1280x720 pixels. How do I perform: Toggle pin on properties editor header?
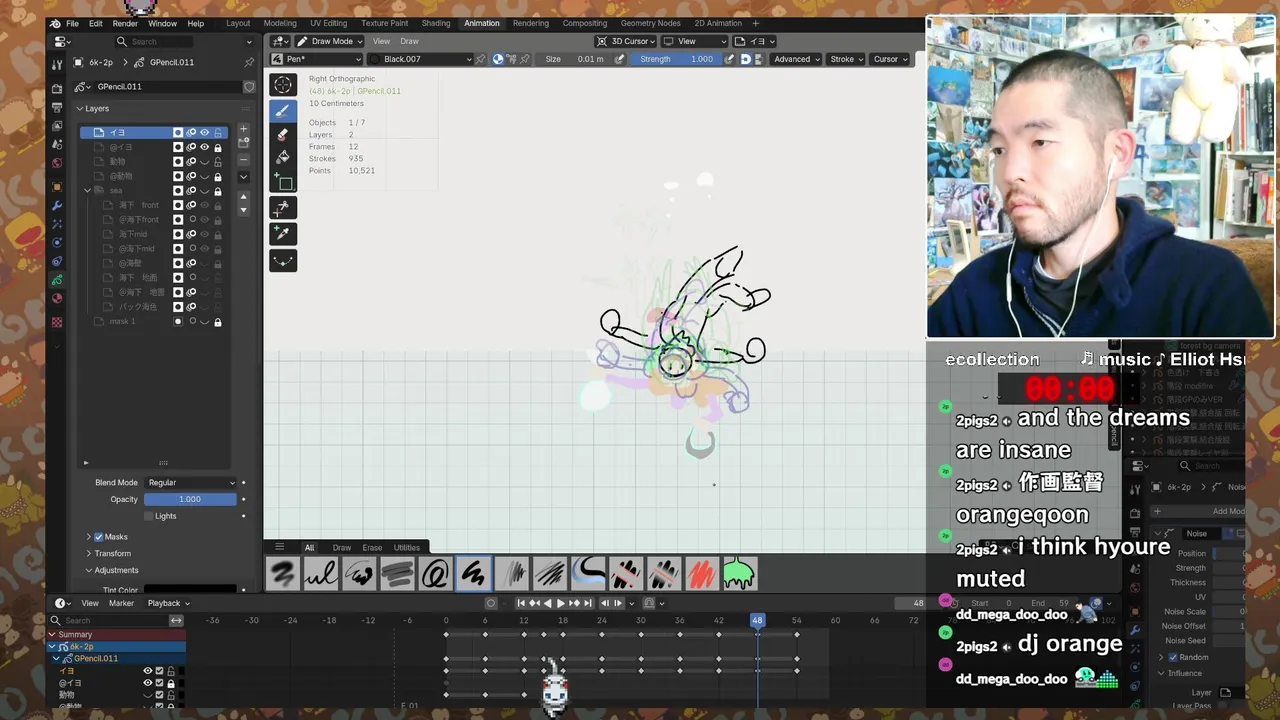pos(249,62)
